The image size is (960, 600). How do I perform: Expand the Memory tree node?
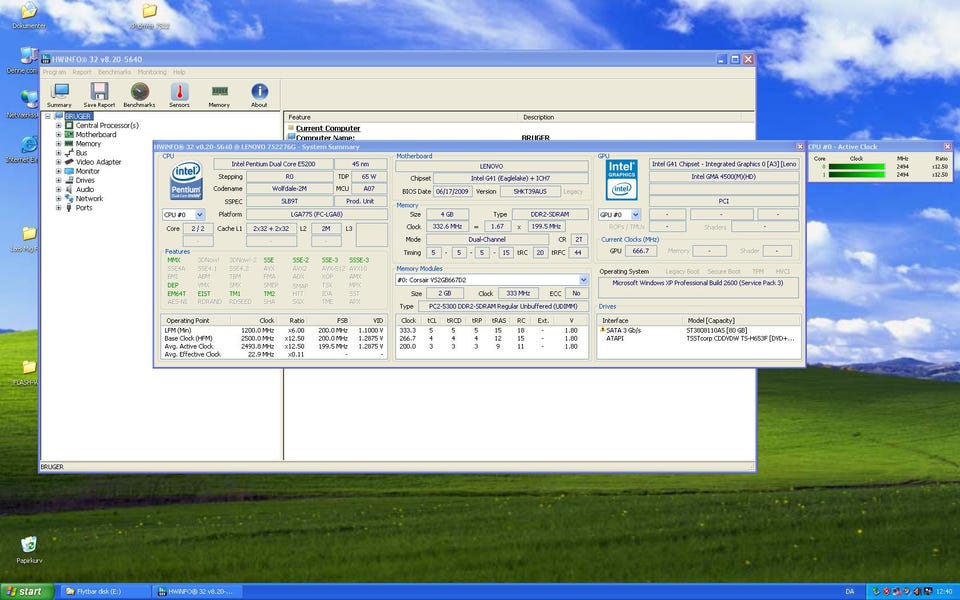[59, 144]
